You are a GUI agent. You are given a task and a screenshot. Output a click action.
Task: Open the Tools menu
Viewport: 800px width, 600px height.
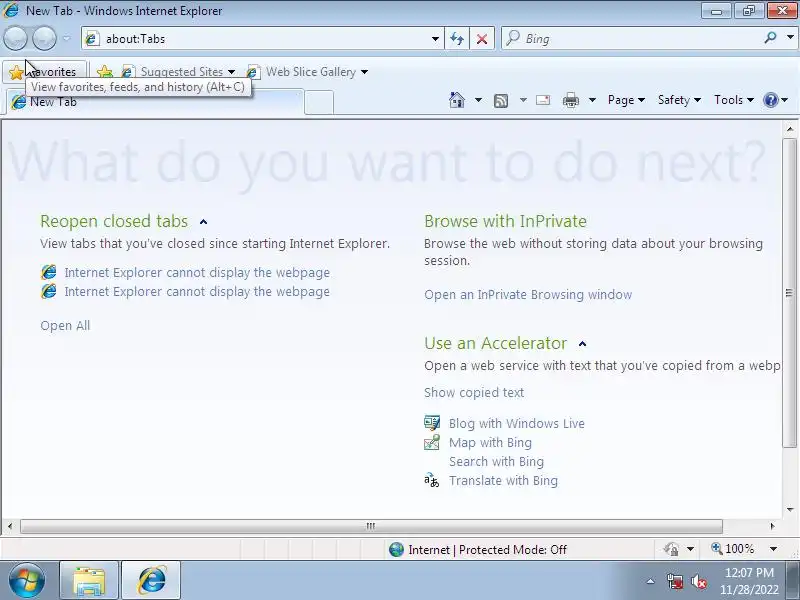tap(734, 100)
